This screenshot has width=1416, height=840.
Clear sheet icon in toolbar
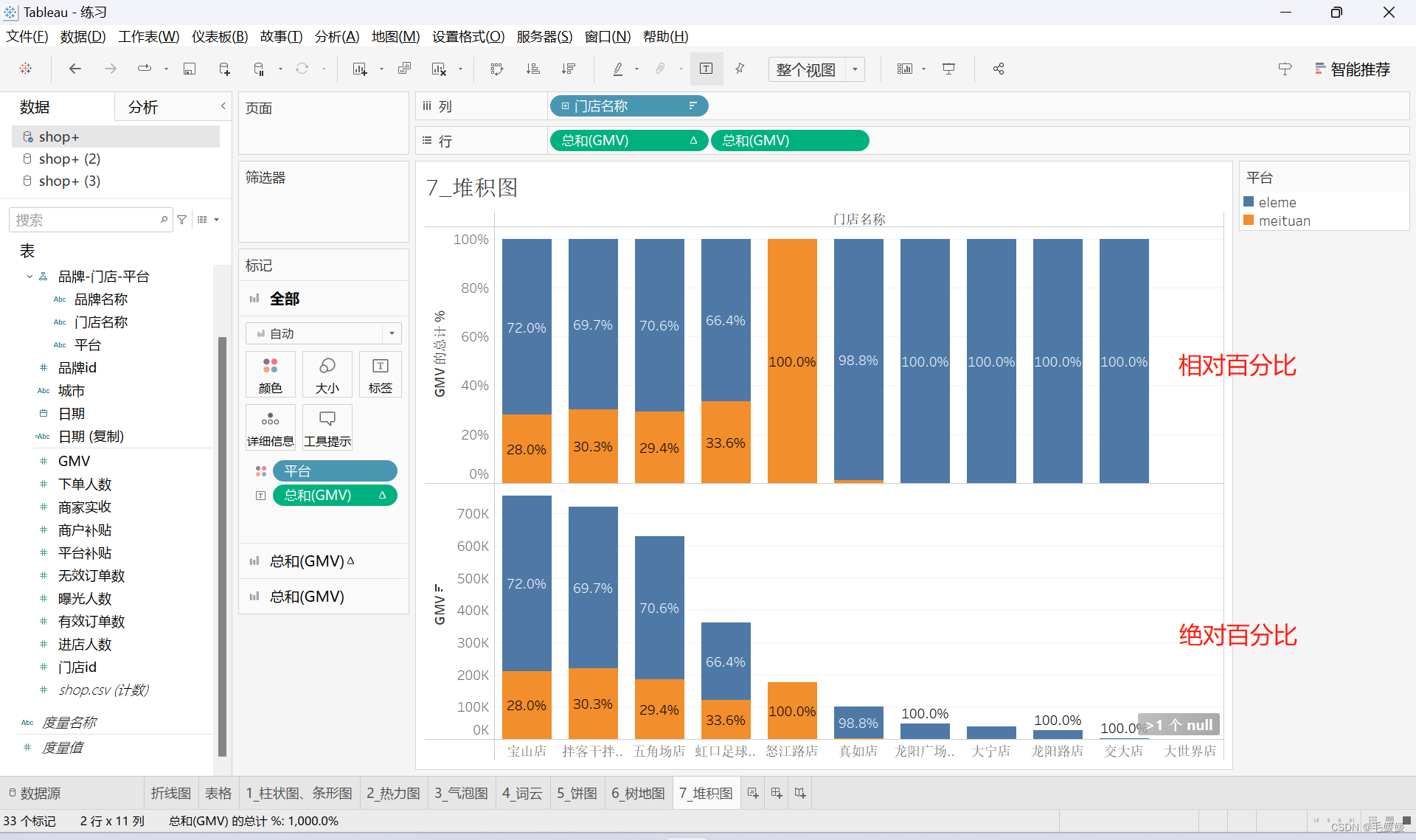(x=439, y=69)
